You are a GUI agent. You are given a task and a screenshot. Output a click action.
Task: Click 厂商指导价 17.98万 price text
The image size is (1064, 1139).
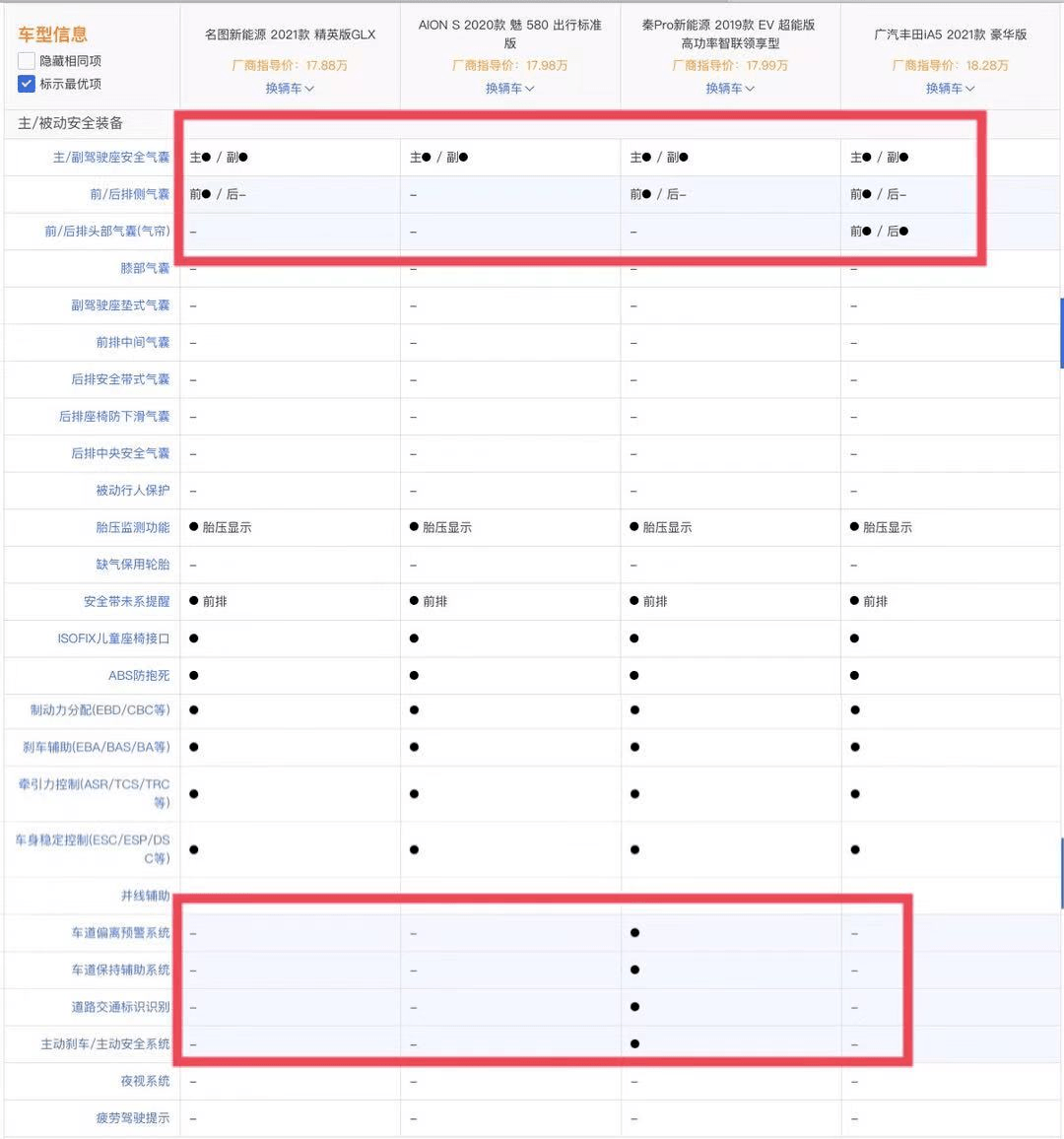510,65
